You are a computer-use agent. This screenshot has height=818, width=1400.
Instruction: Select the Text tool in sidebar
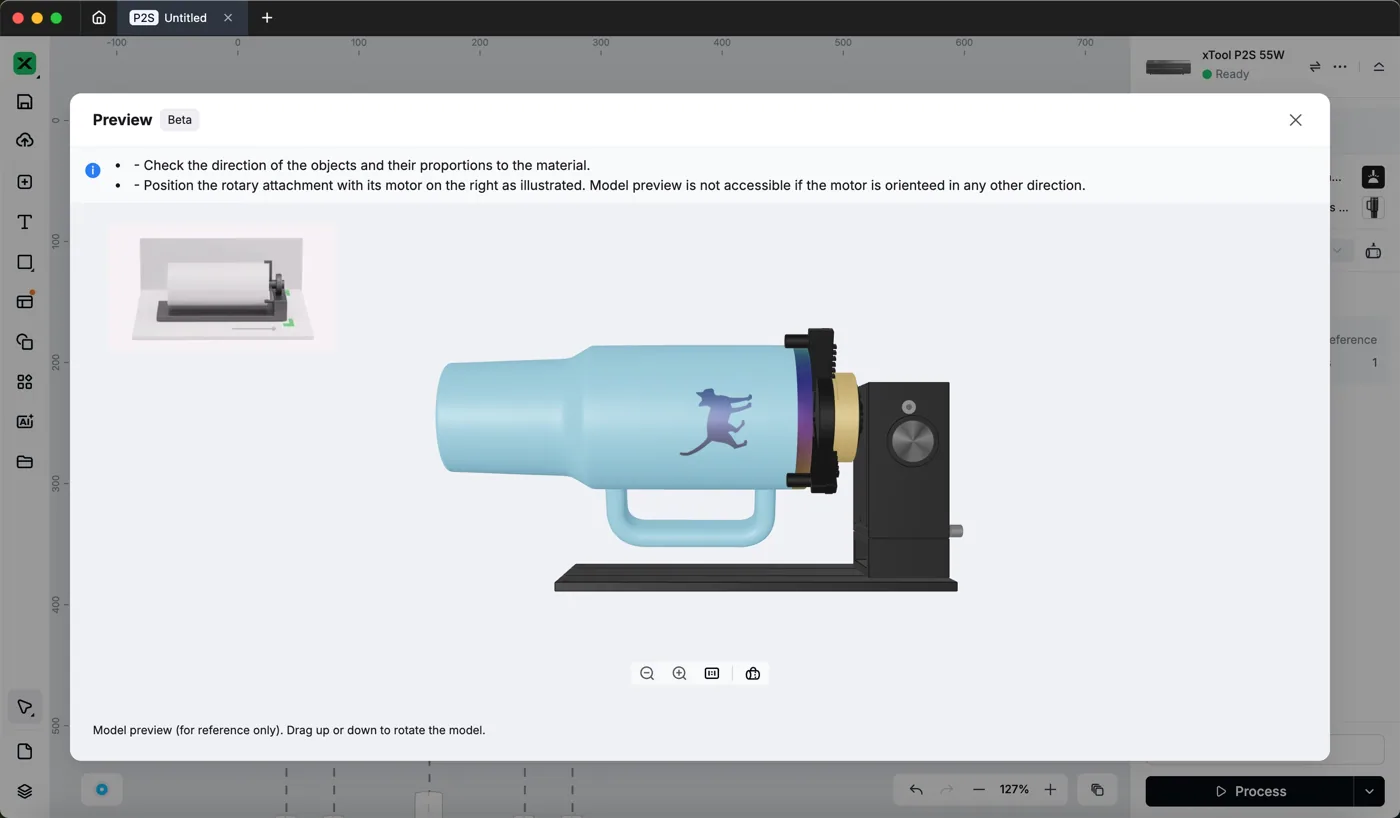(x=25, y=222)
